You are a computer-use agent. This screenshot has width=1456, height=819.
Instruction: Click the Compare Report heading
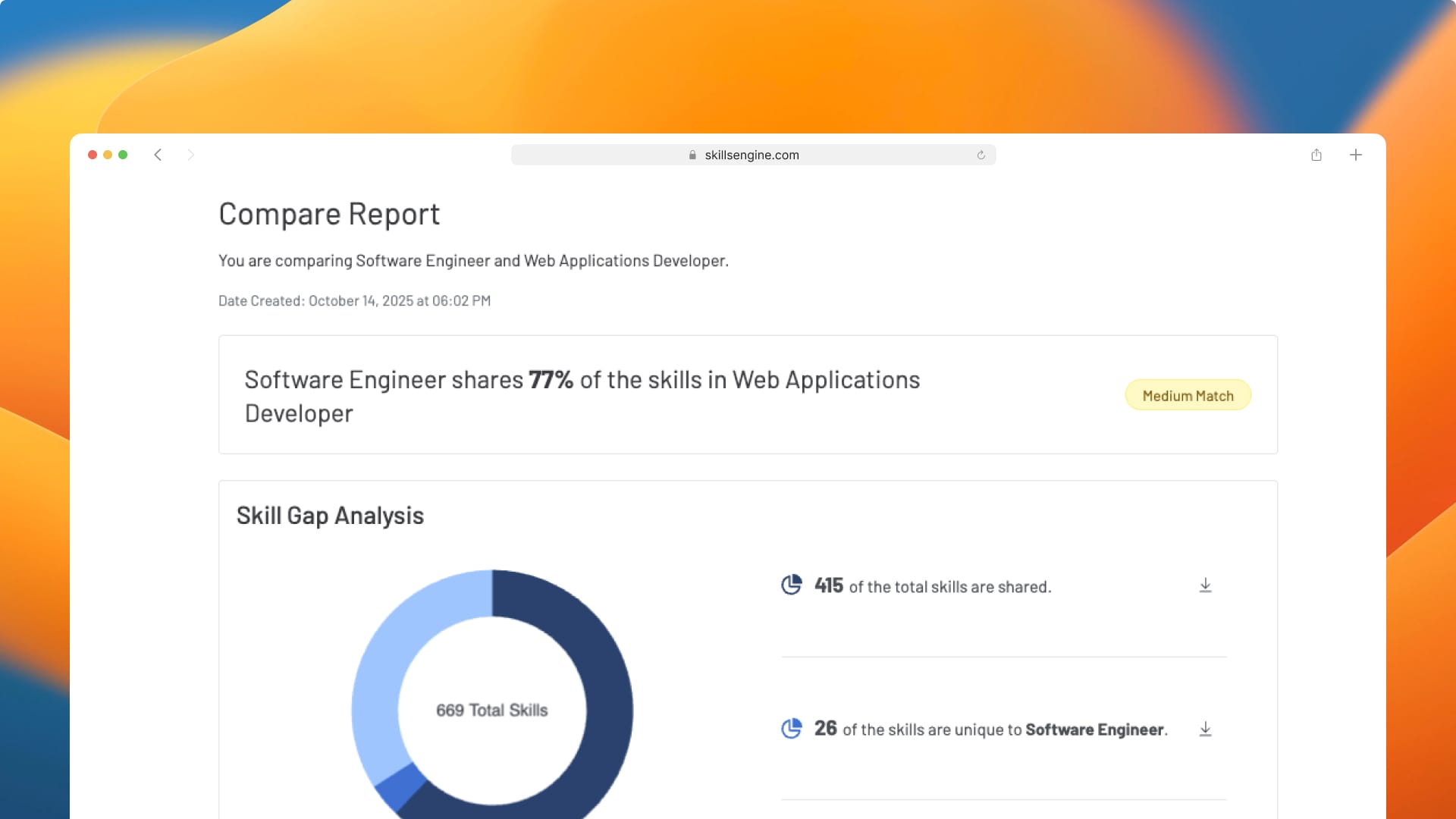coord(328,215)
